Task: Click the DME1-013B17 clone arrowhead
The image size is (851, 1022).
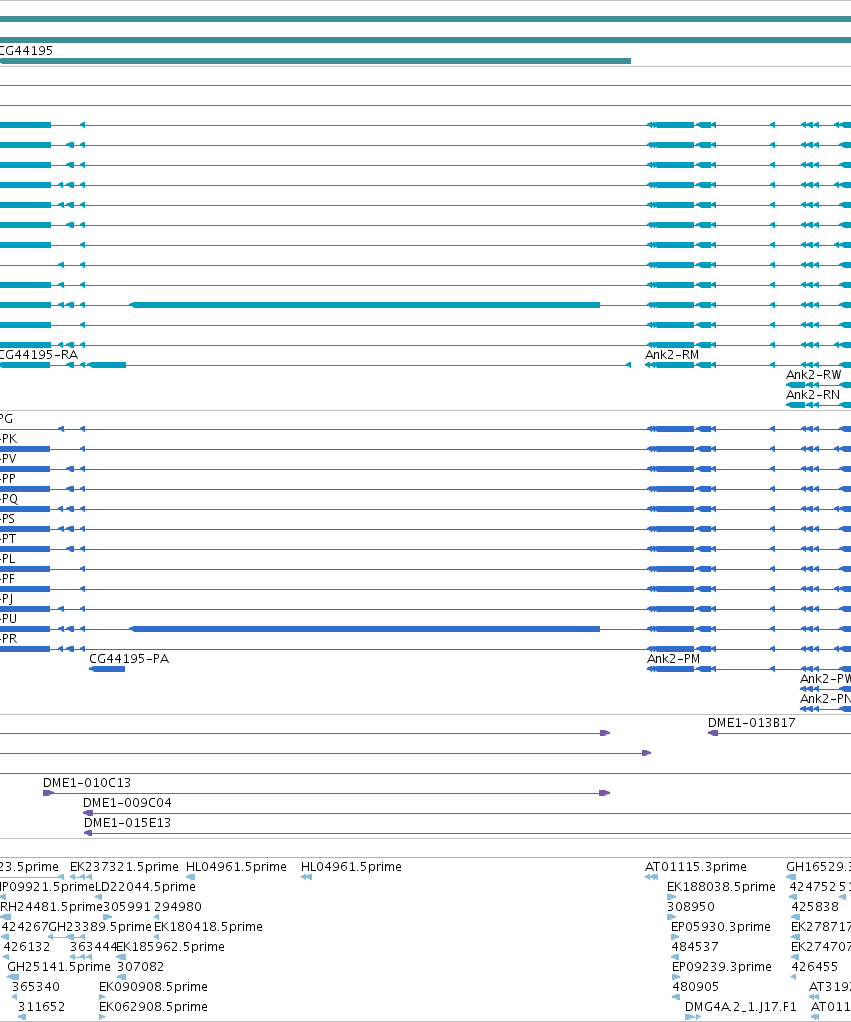Action: (713, 733)
